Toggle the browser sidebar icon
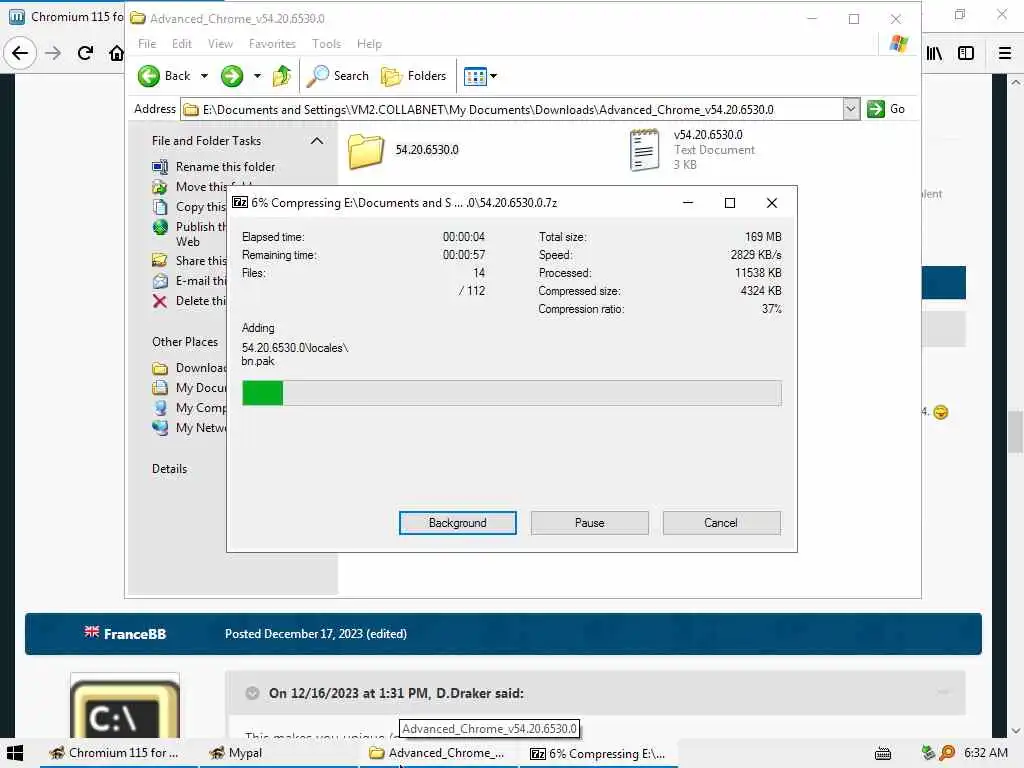The image size is (1024, 768). (x=966, y=53)
